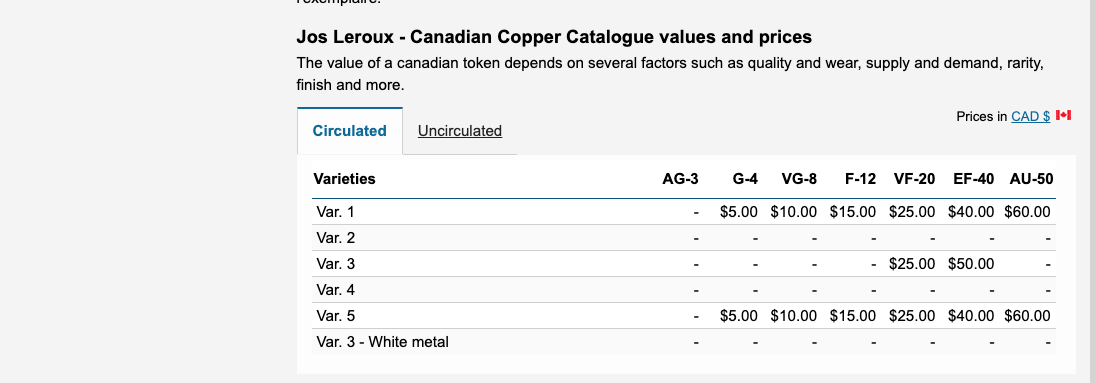
Task: Click the G-4 grade column header
Action: click(x=745, y=179)
